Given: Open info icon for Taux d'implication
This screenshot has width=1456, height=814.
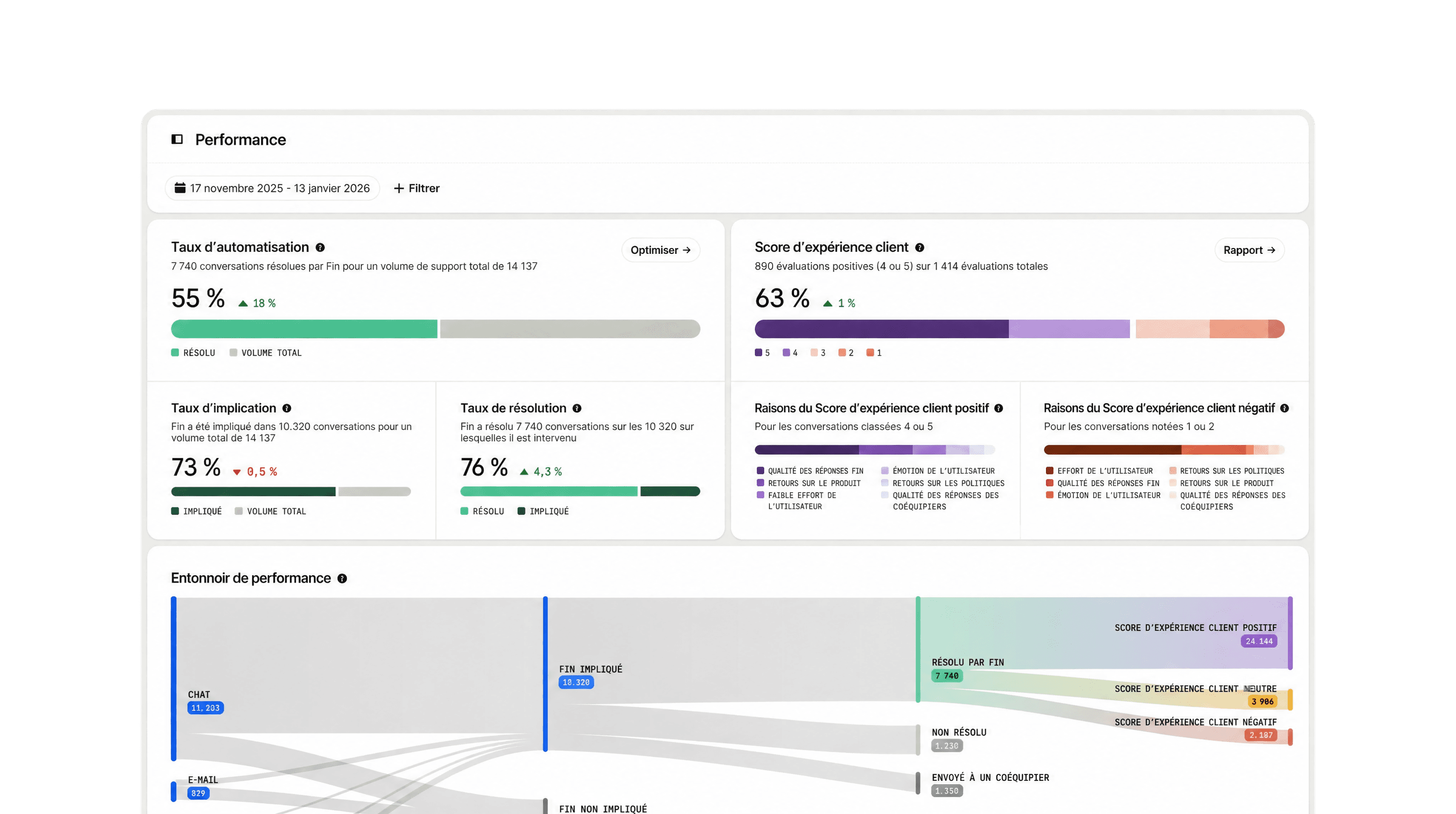Looking at the screenshot, I should click(x=287, y=408).
